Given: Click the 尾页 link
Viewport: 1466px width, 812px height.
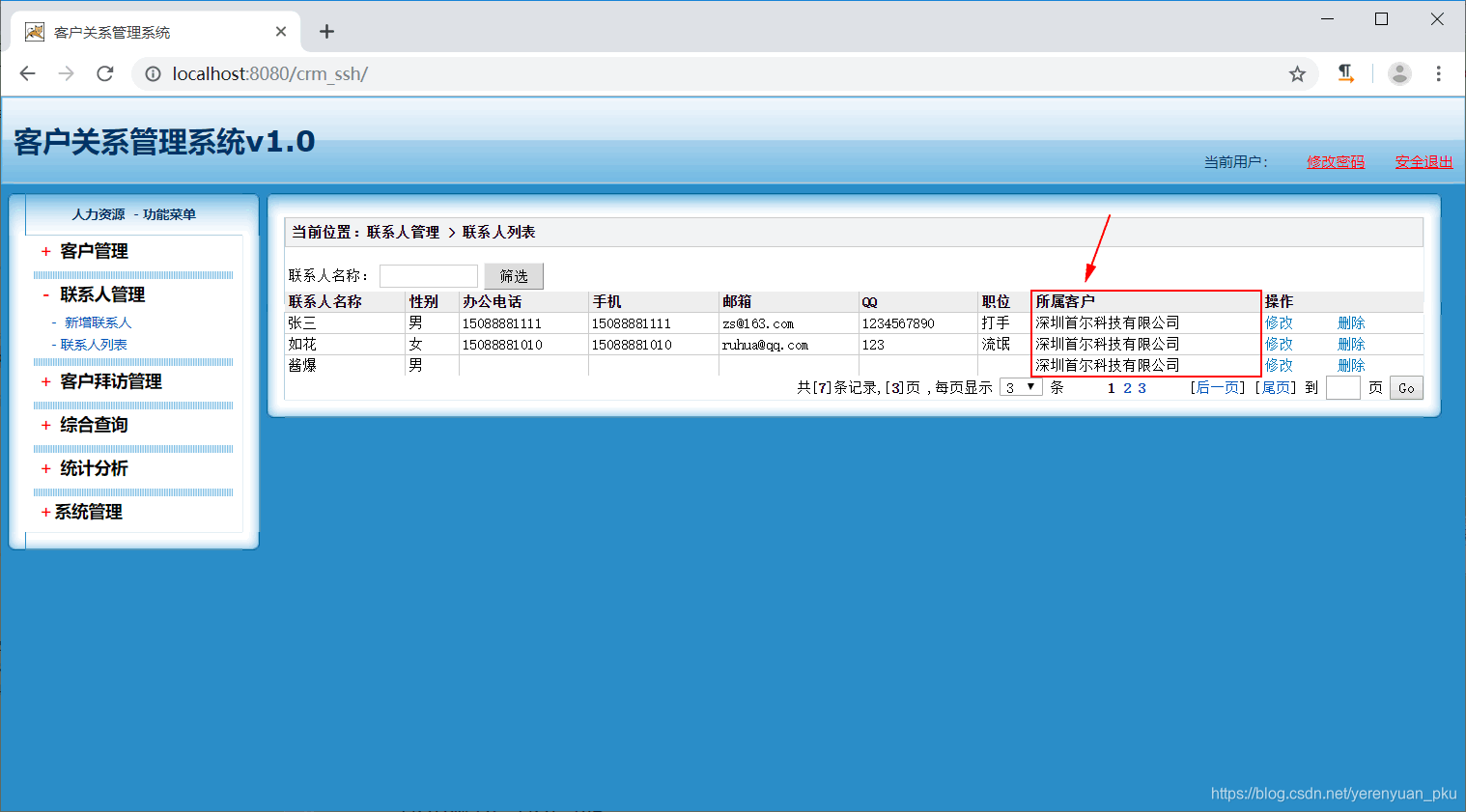Looking at the screenshot, I should tap(1276, 387).
